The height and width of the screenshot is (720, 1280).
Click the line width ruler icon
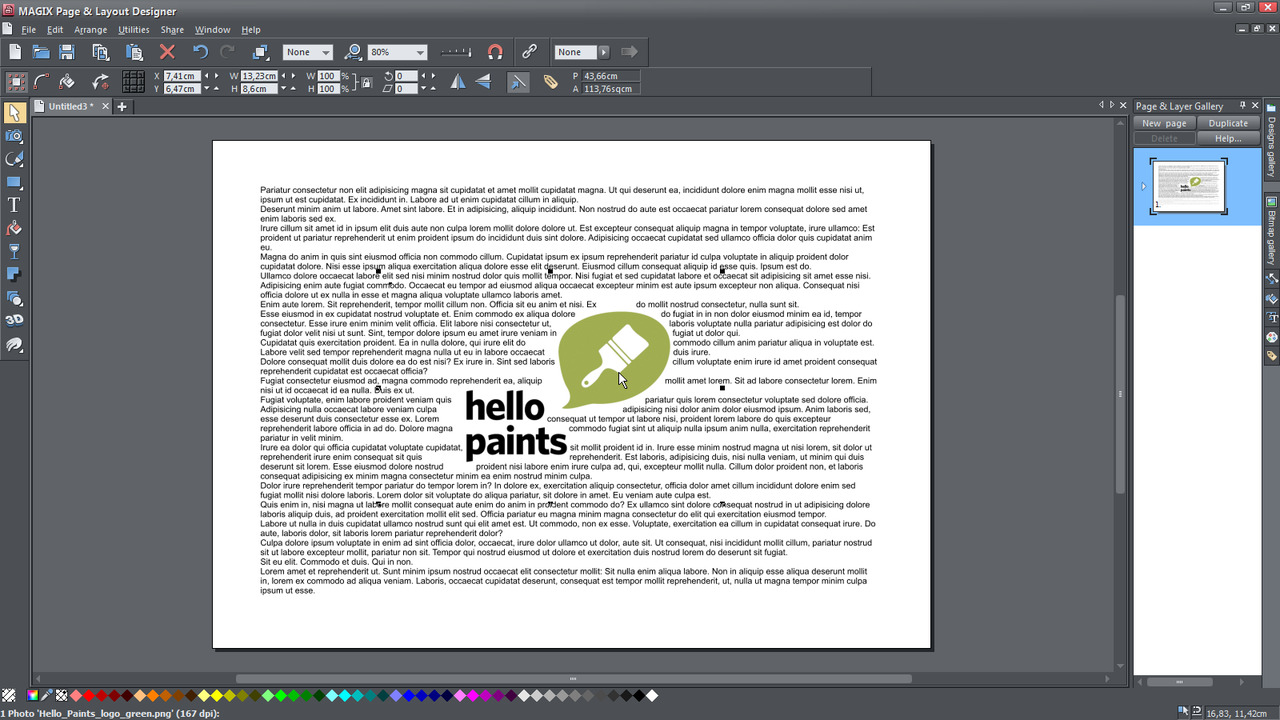pyautogui.click(x=456, y=52)
